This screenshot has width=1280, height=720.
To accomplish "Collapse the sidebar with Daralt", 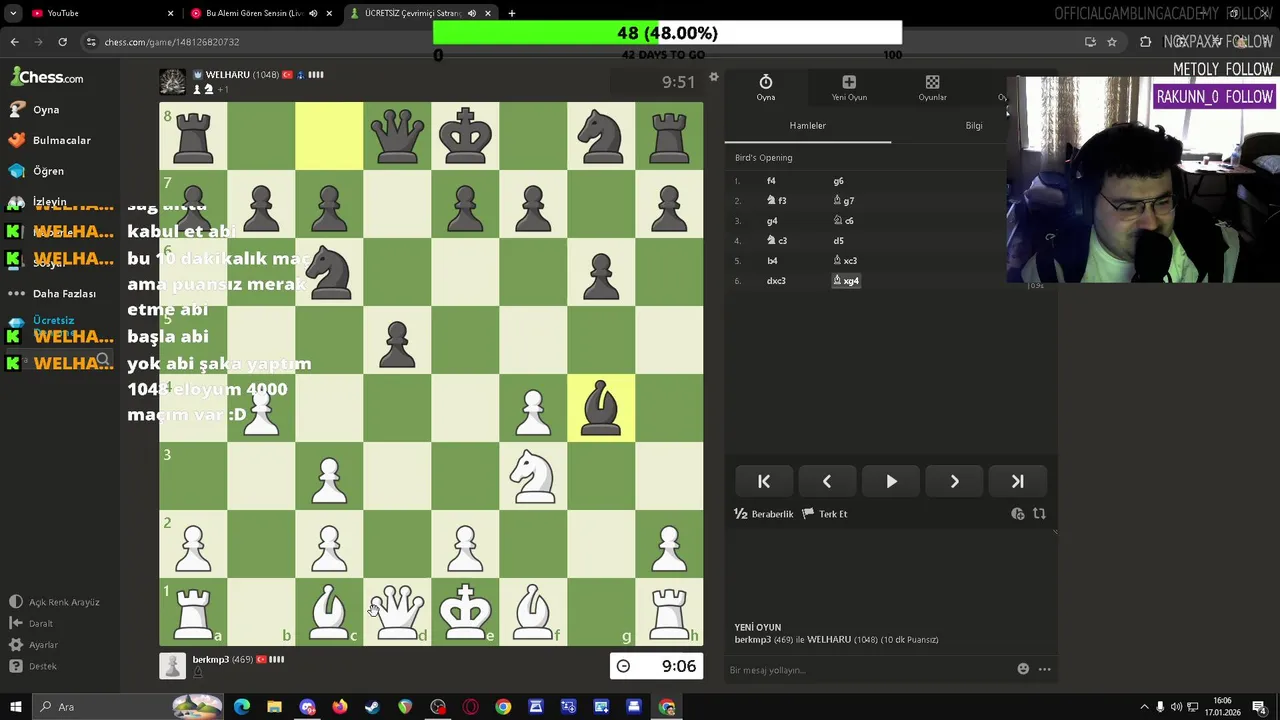I will click(x=31, y=623).
